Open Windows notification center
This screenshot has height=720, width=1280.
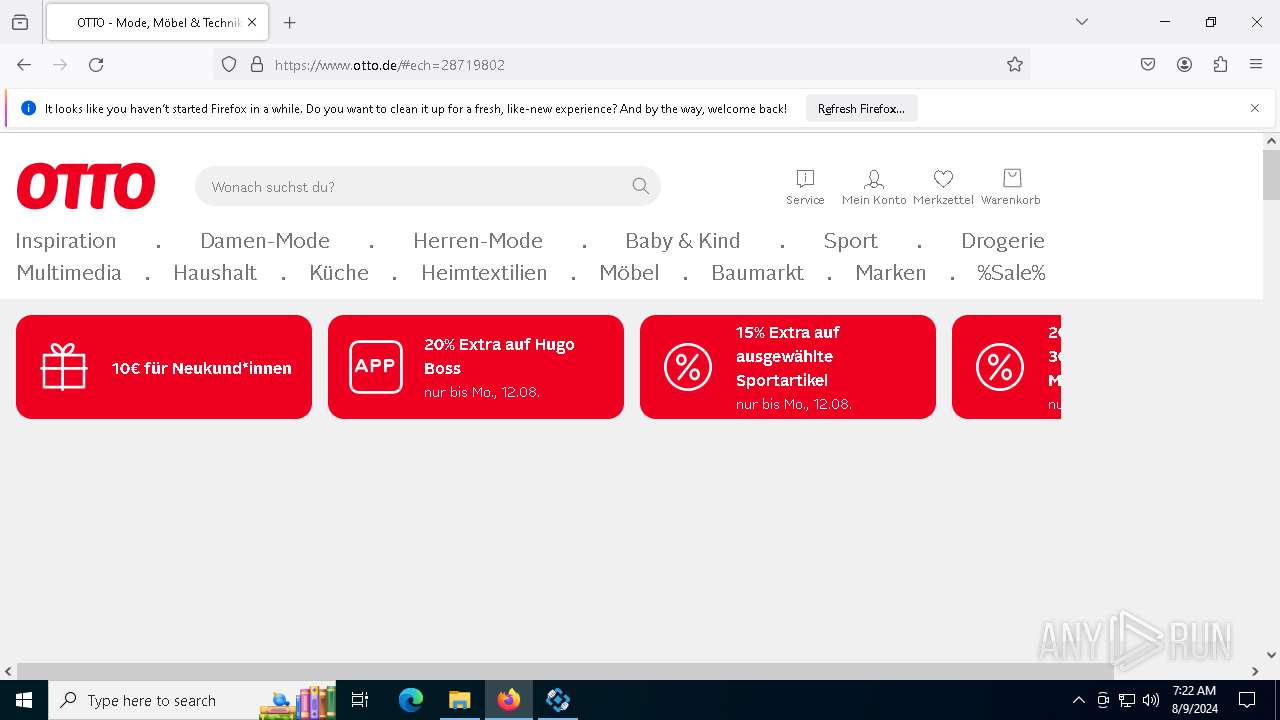coord(1247,700)
